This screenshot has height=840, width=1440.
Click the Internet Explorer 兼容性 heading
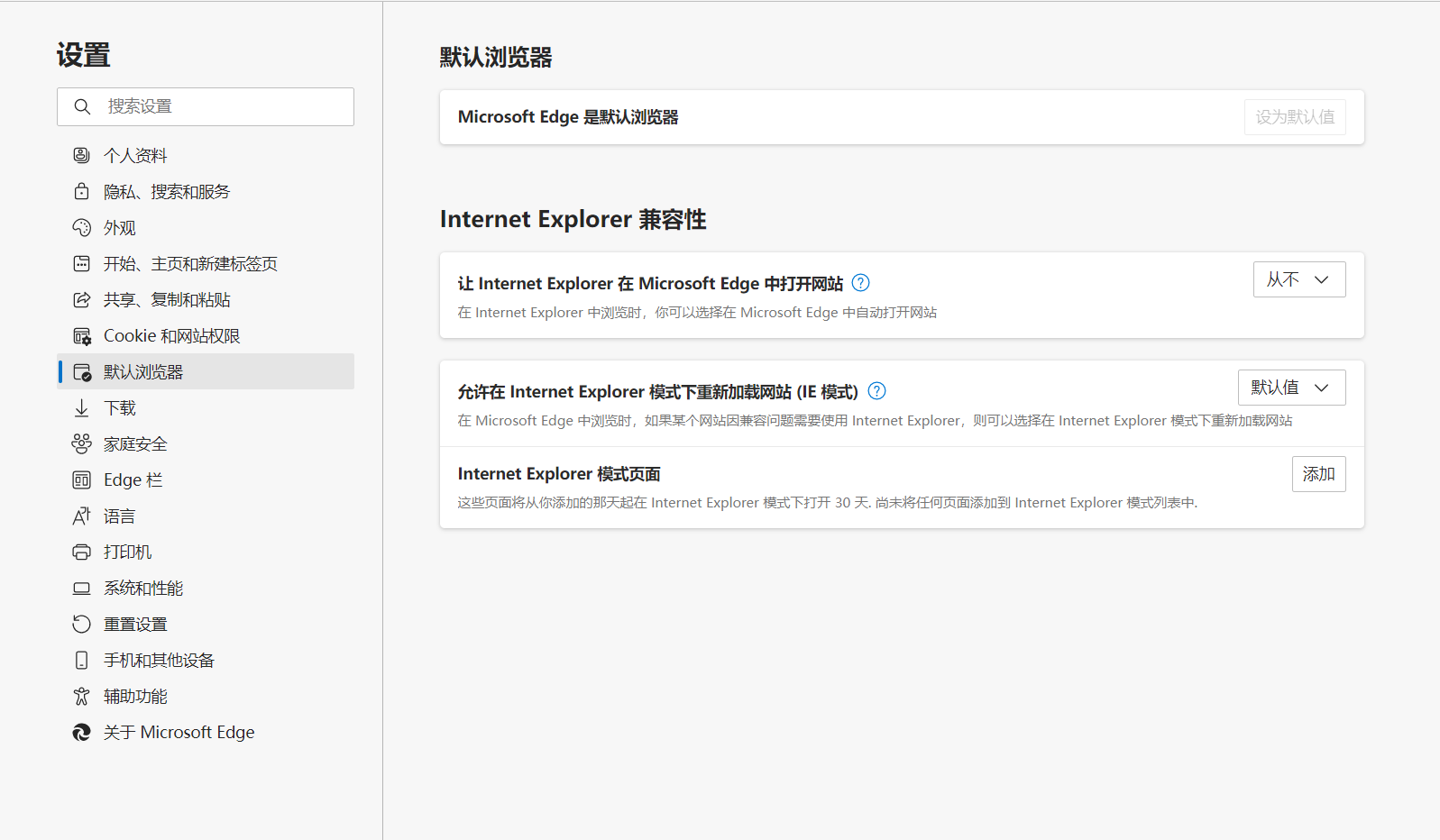573,219
